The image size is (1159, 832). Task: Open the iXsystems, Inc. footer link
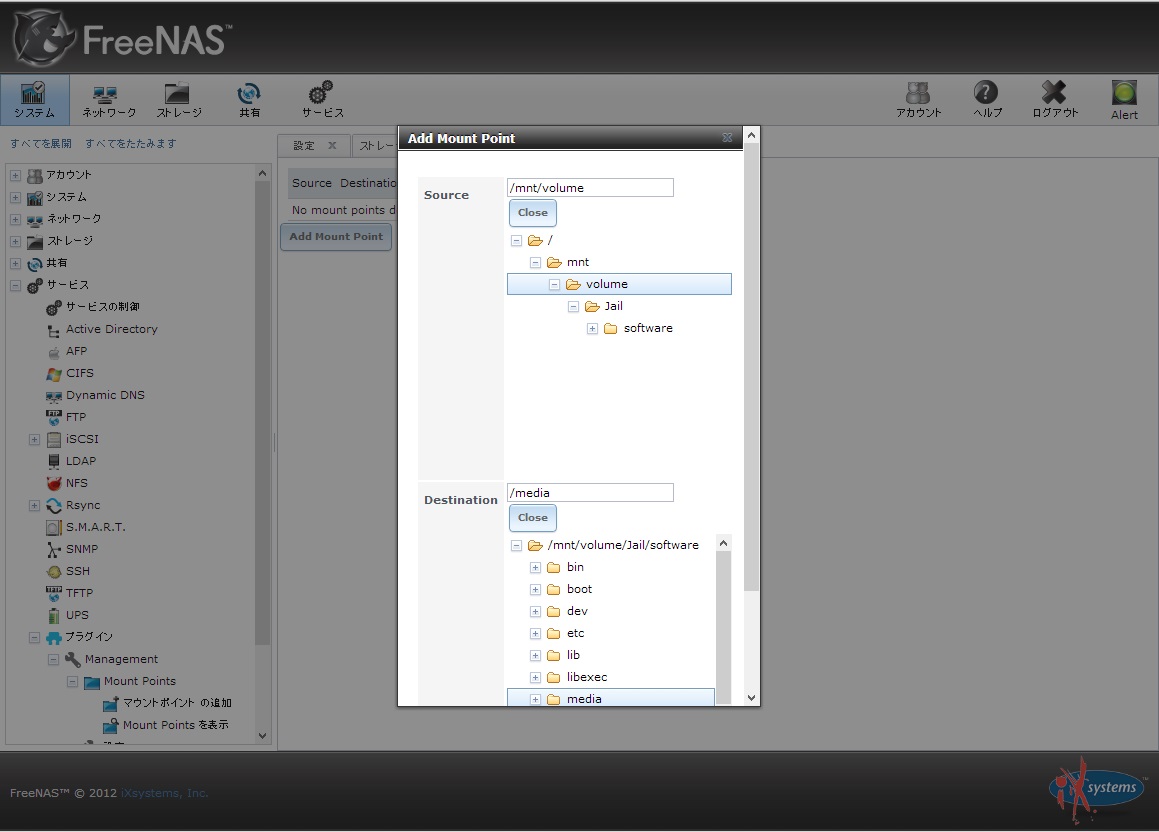coord(164,793)
